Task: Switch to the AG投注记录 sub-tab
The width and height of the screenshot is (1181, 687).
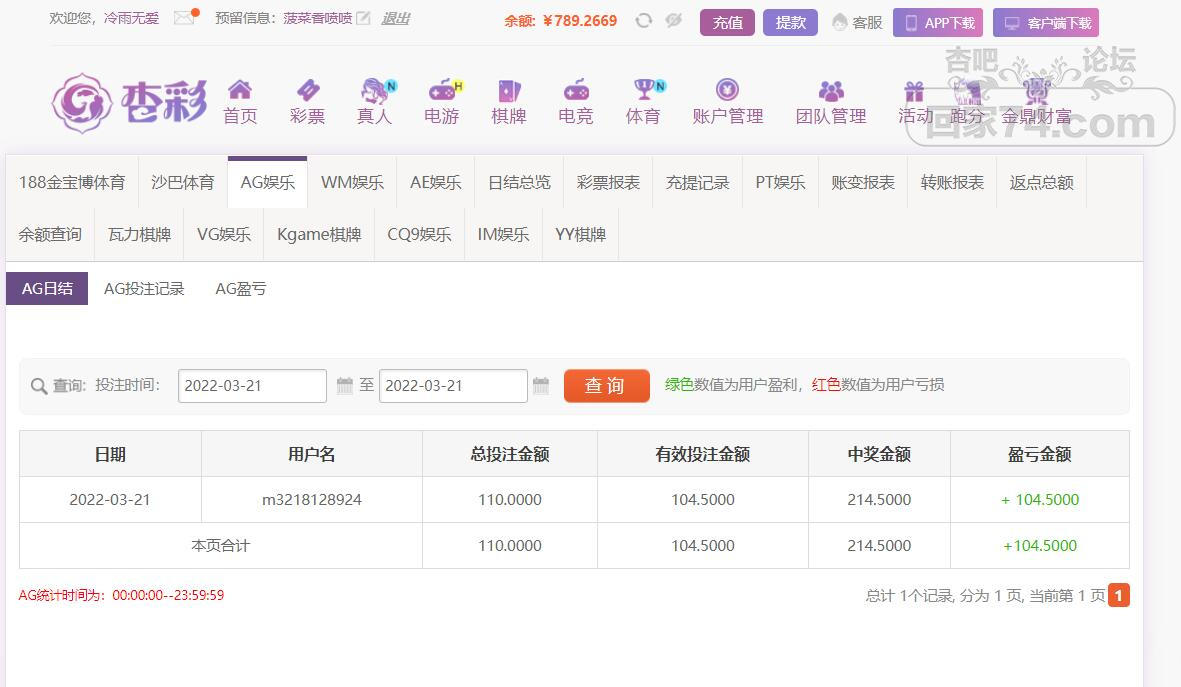Action: 144,289
